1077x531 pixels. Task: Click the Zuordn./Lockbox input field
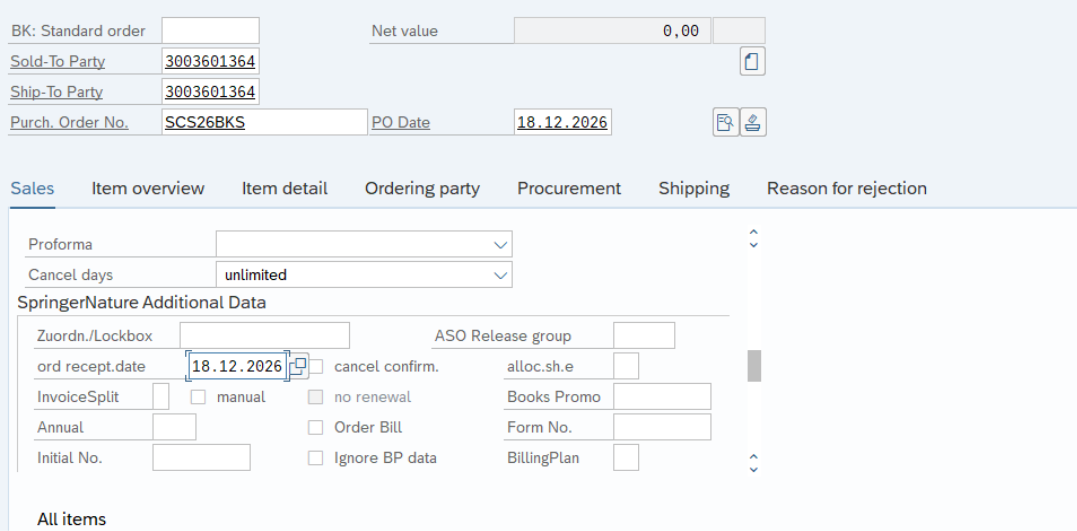264,336
